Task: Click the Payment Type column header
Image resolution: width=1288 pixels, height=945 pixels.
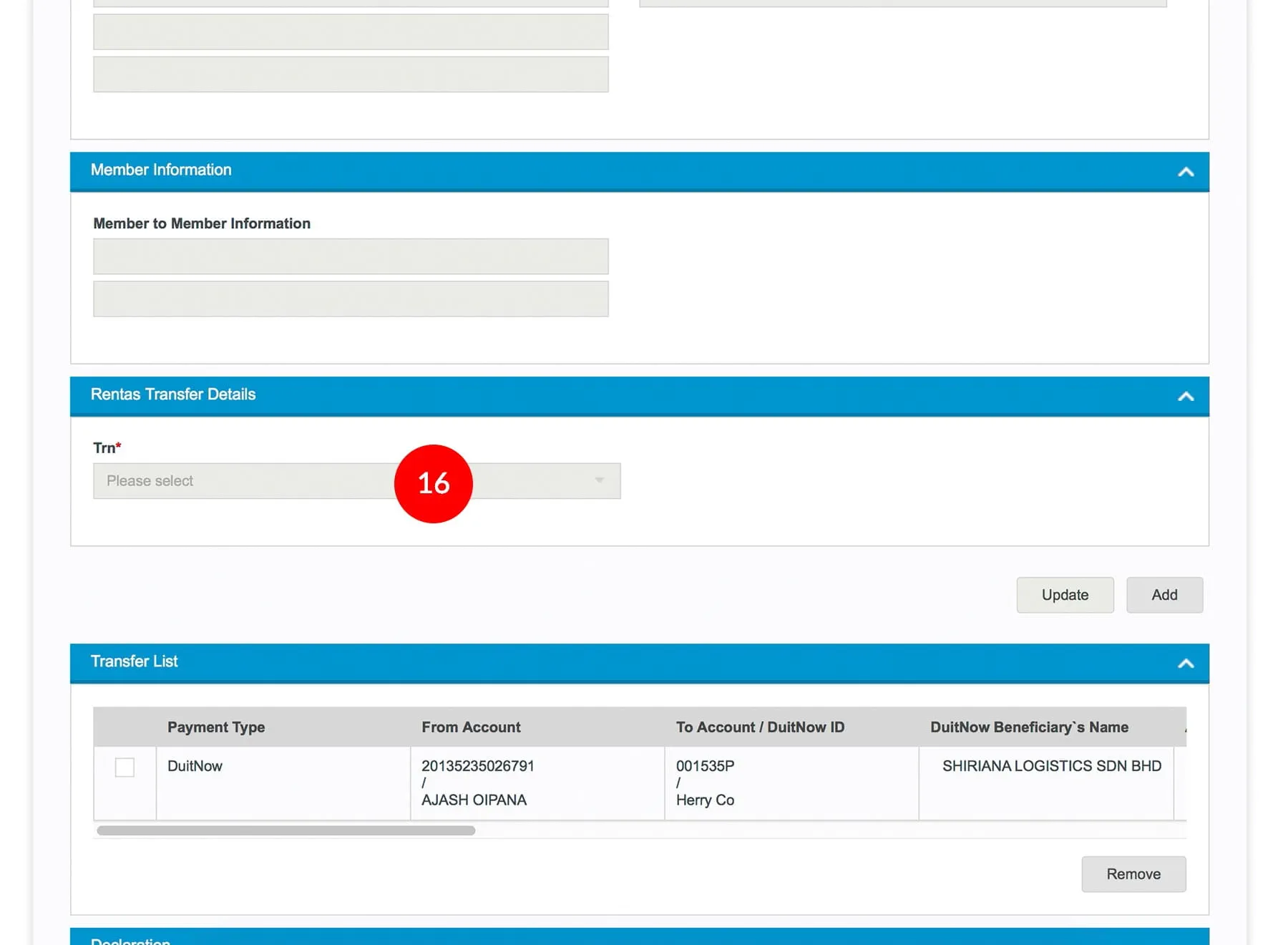Action: [x=216, y=727]
